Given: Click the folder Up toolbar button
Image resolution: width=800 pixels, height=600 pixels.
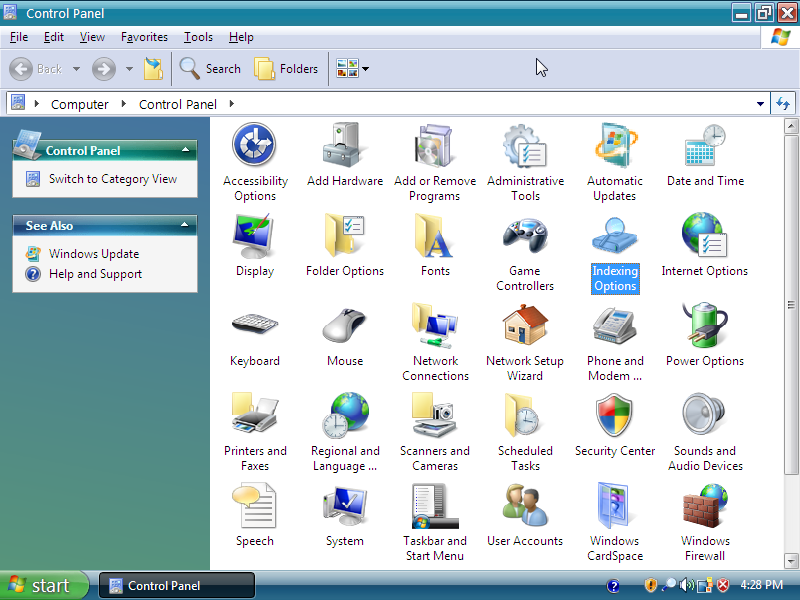Looking at the screenshot, I should [x=153, y=69].
